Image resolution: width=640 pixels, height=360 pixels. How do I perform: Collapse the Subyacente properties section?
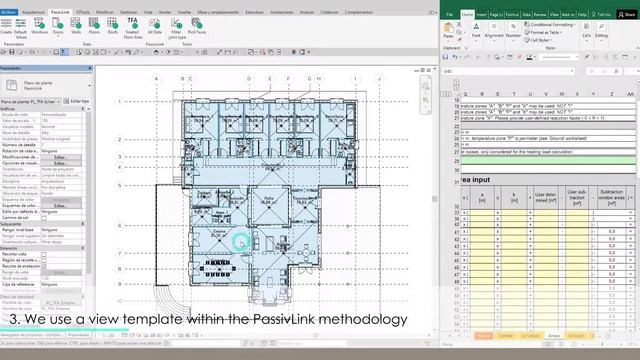click(82, 224)
